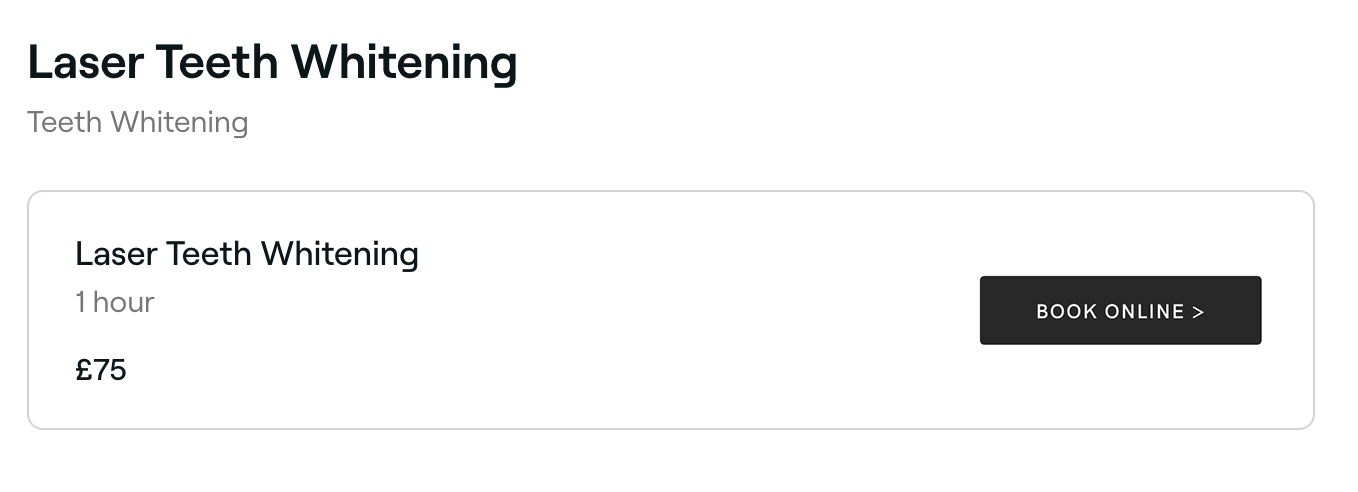
Task: Click the word Teeth in the grey subtitle
Action: click(x=65, y=122)
